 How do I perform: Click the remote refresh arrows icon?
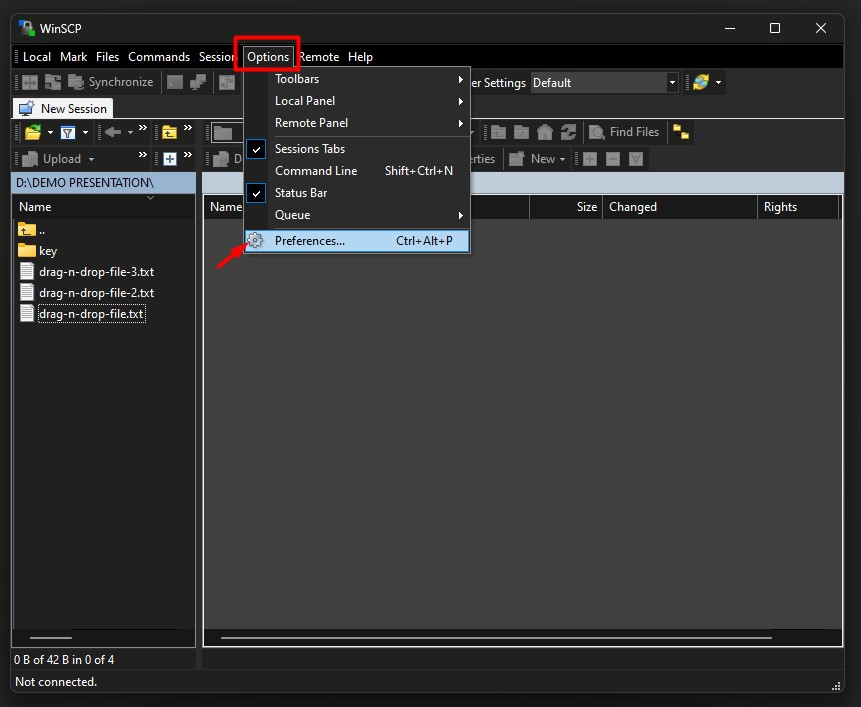coord(568,132)
